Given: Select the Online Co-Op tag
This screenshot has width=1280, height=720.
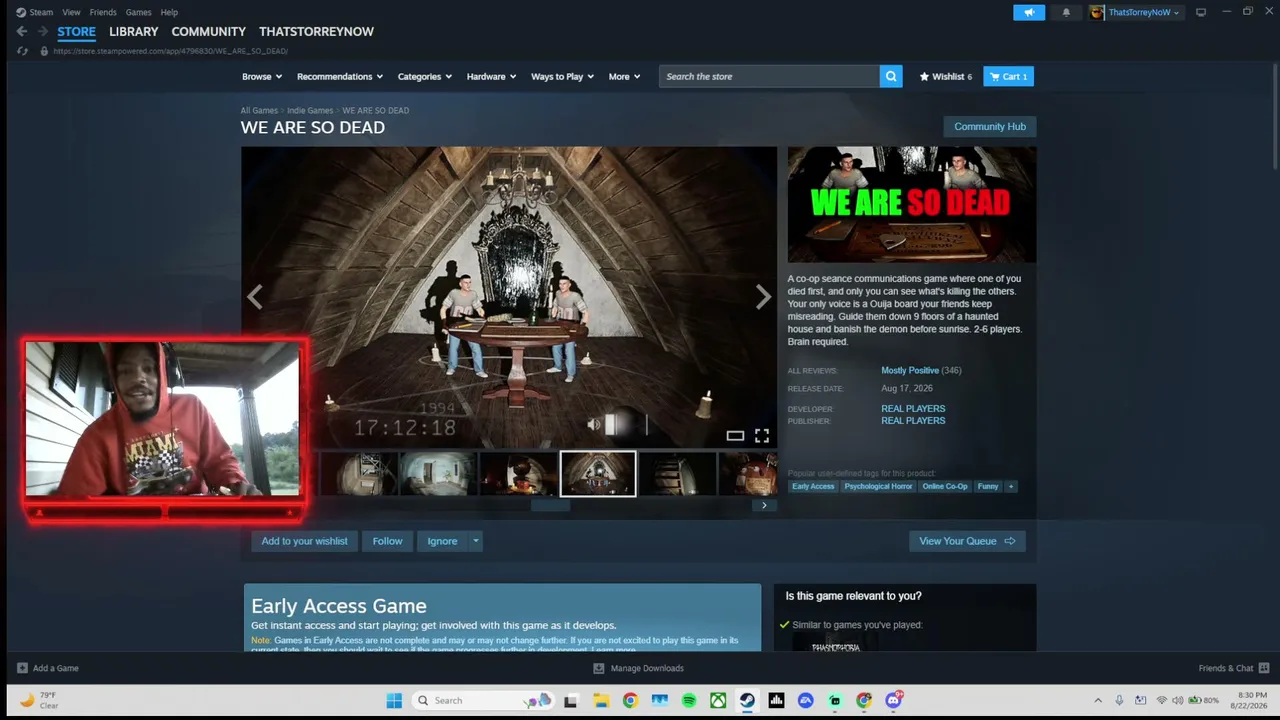Looking at the screenshot, I should coord(945,486).
